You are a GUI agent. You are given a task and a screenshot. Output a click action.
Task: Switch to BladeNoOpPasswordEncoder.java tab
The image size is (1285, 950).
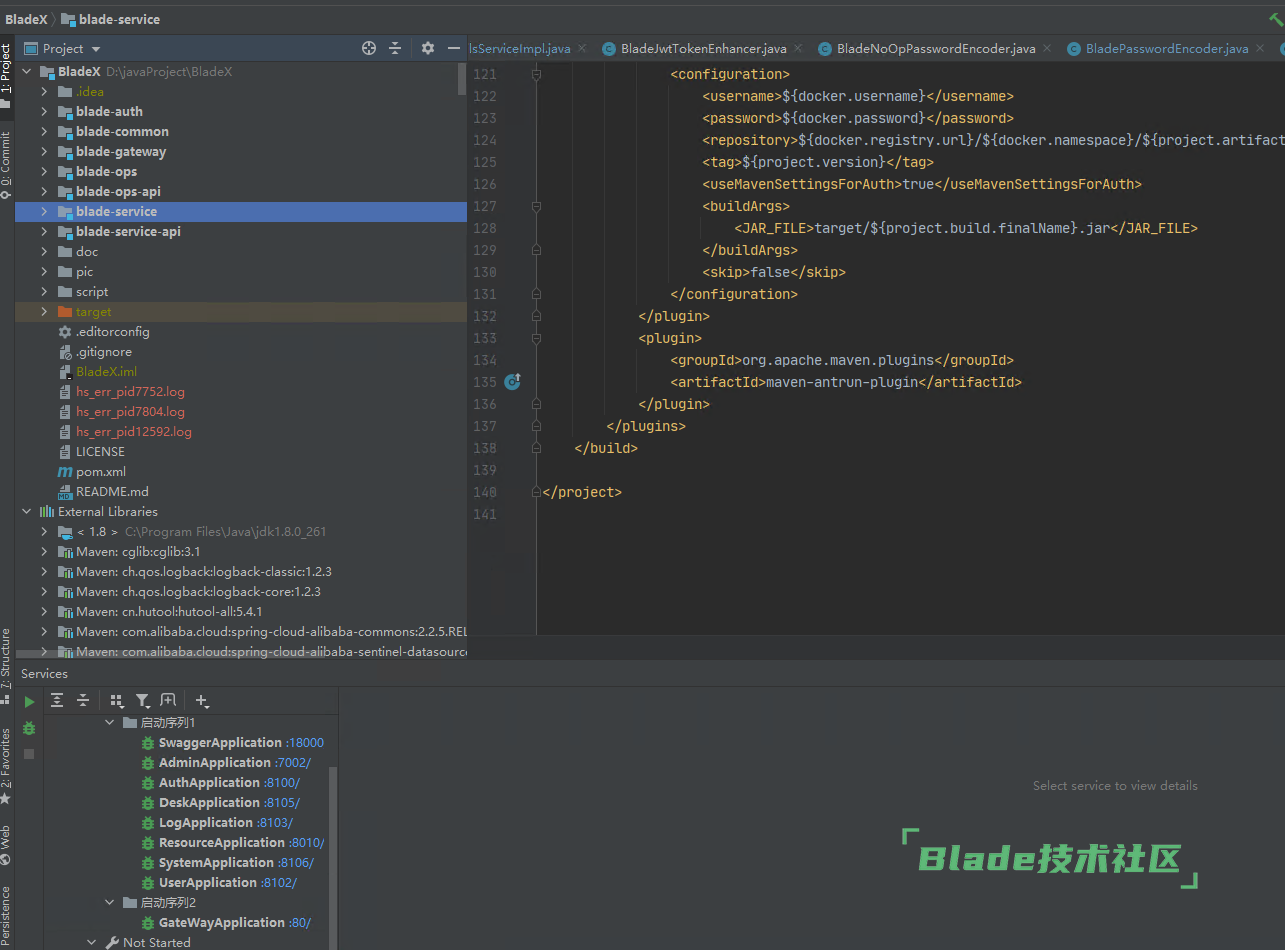click(x=936, y=48)
